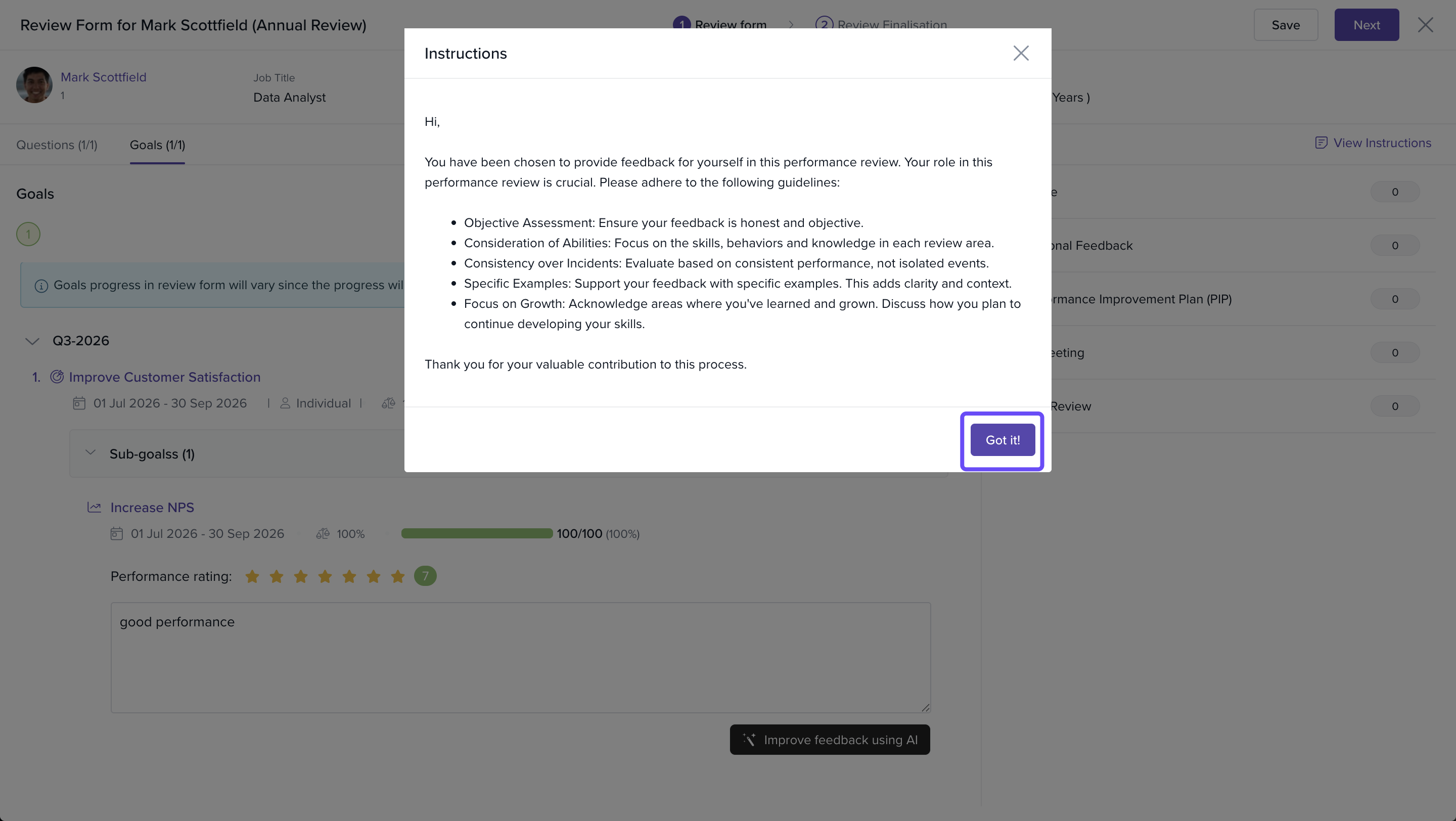Click the calendar icon under Increase NPS

[116, 534]
